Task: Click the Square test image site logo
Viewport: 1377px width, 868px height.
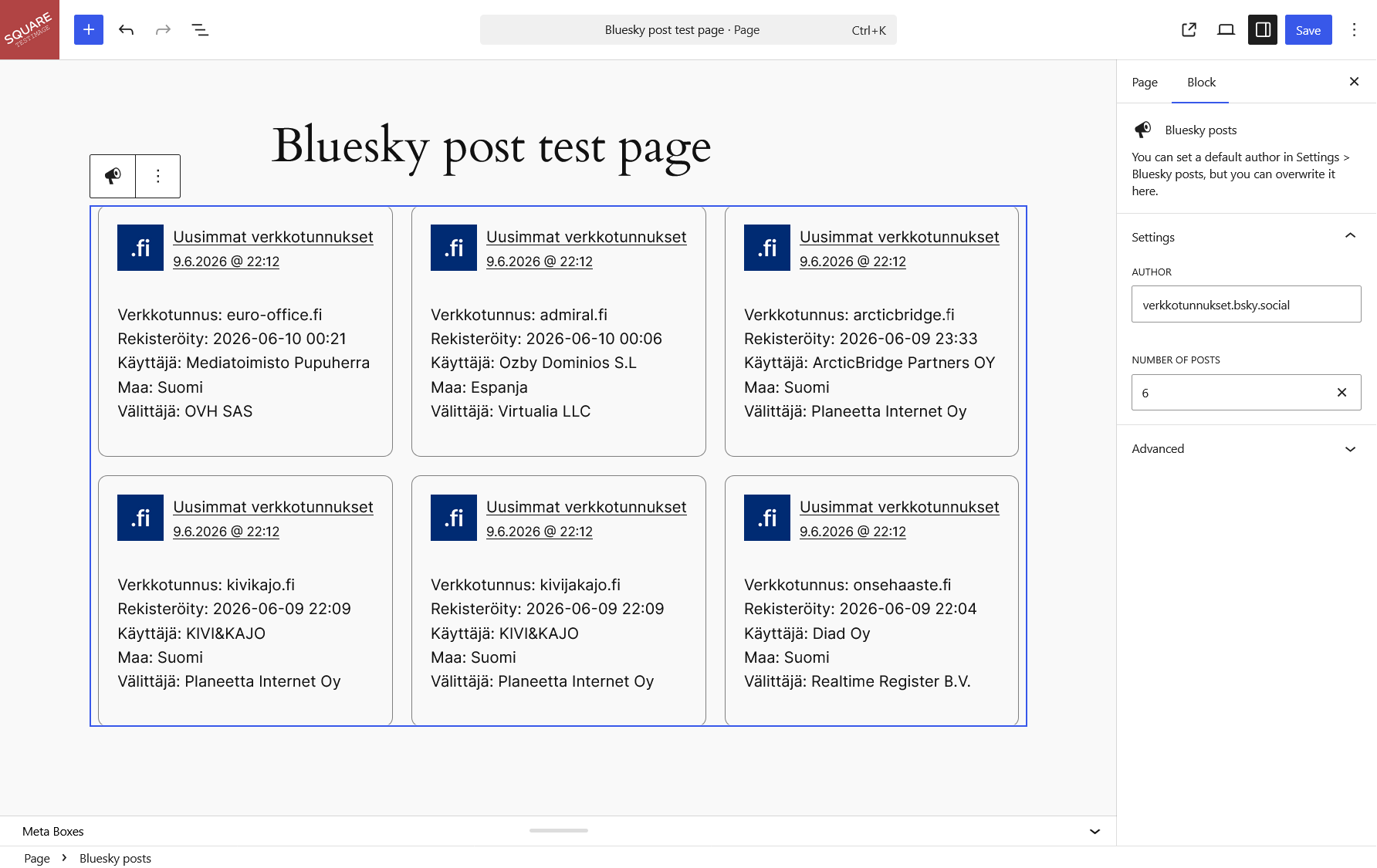Action: (29, 29)
